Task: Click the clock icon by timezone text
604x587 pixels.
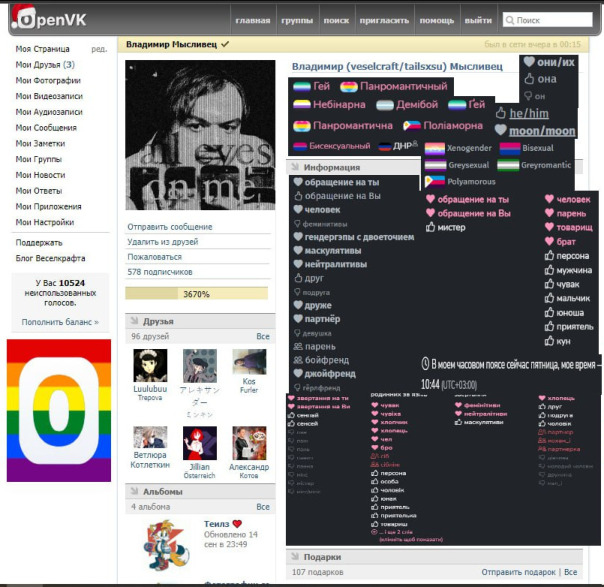Action: 425,364
